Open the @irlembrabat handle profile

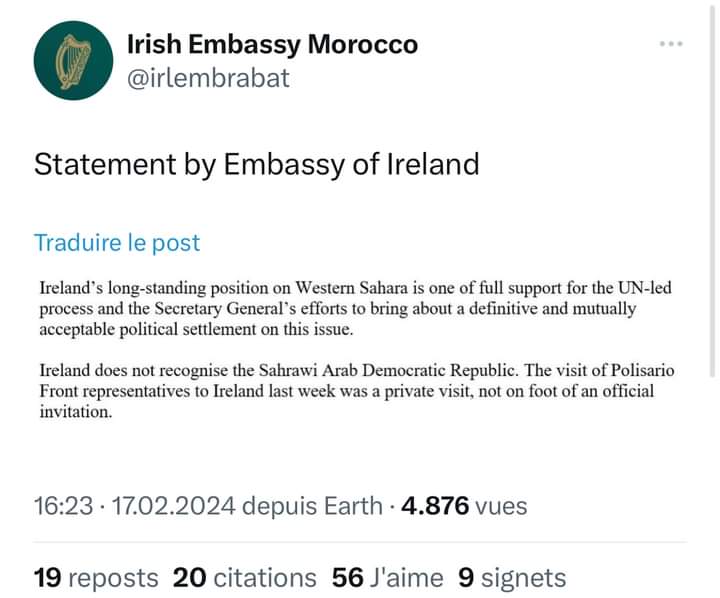pos(208,78)
